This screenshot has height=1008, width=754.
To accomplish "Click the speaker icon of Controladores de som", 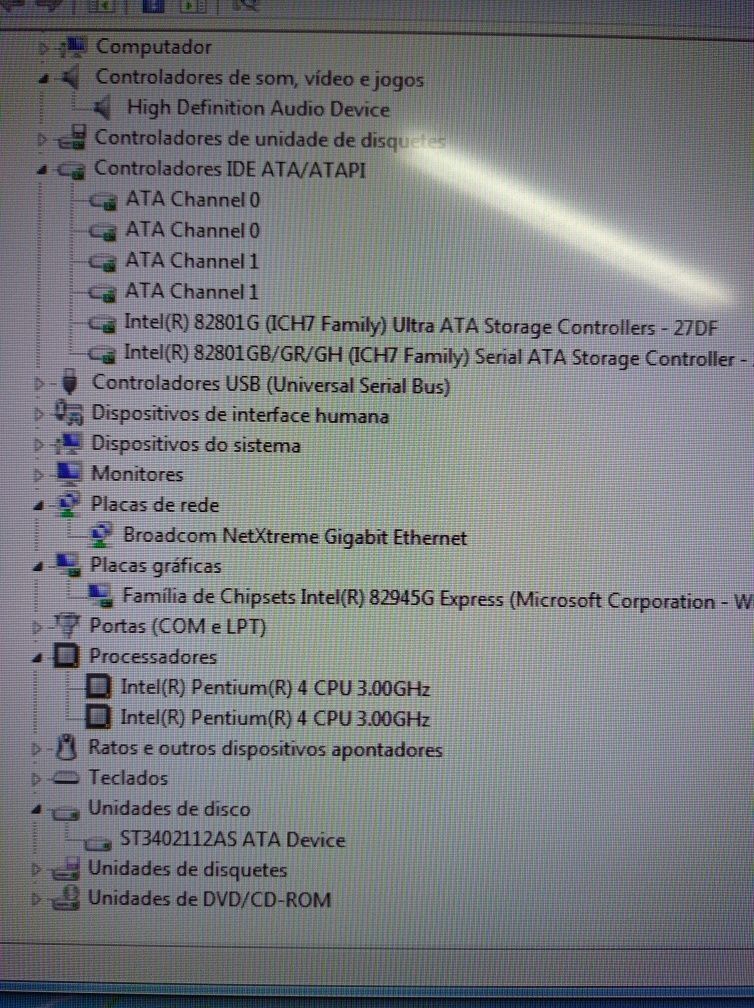I will point(71,78).
